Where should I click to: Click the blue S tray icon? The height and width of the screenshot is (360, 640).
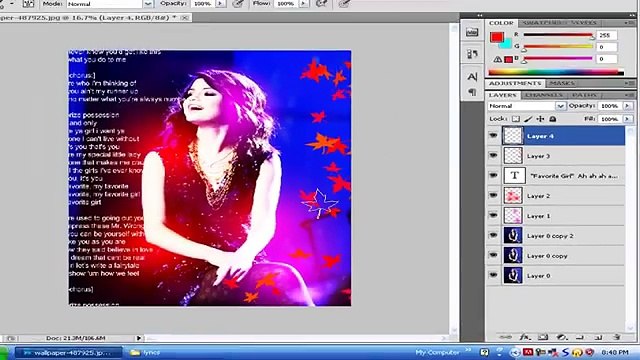(565, 352)
